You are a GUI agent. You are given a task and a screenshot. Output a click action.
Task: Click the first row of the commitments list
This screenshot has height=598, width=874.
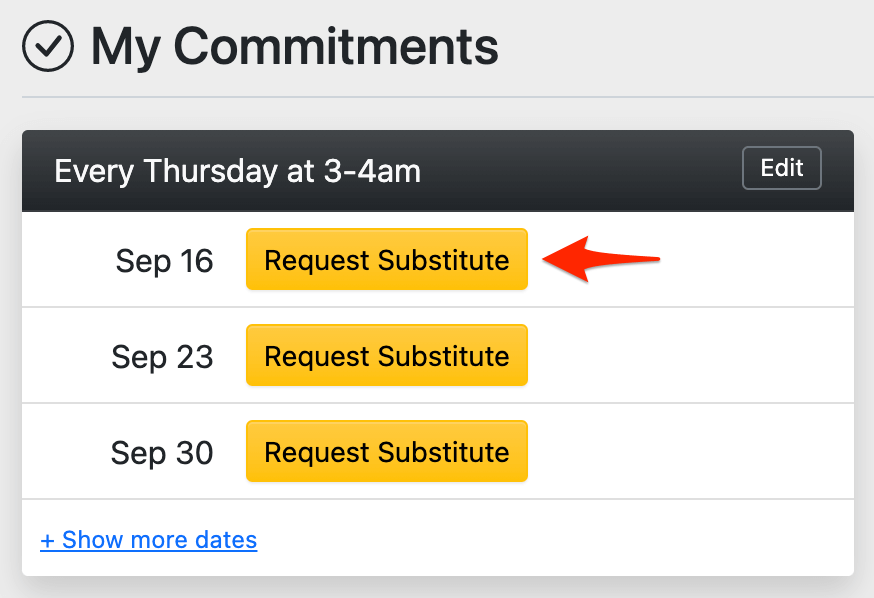coord(436,259)
